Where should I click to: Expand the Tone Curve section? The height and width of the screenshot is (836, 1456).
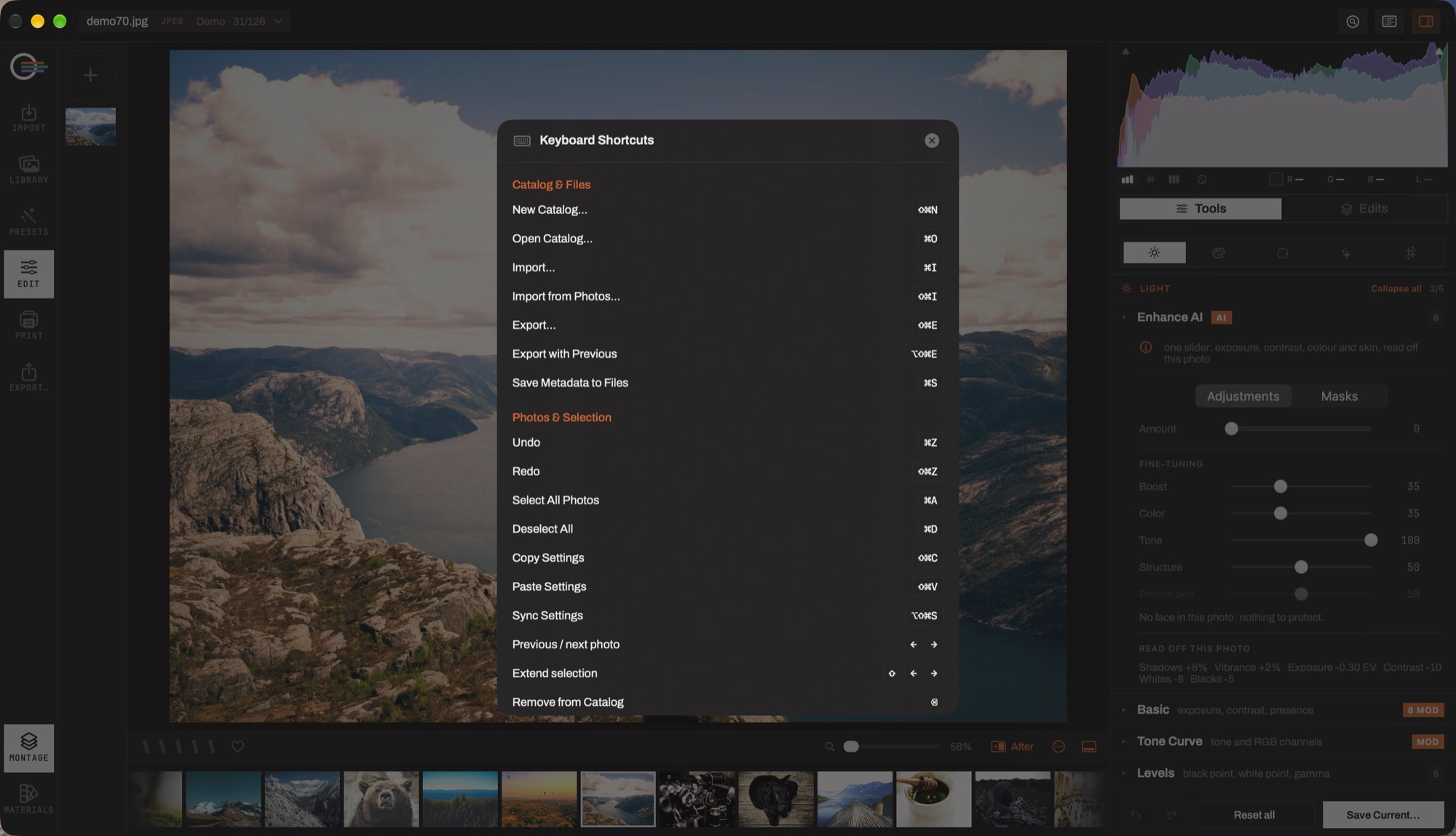1124,741
